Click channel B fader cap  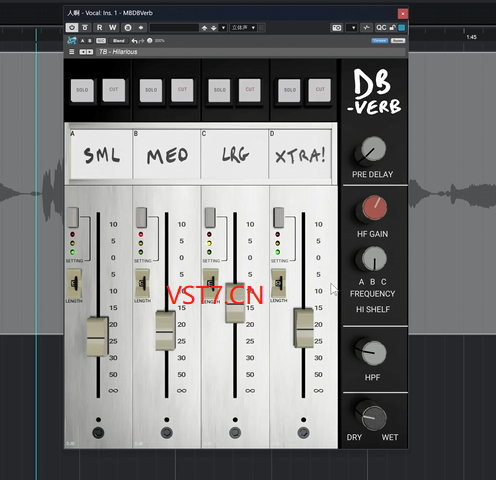[166, 331]
